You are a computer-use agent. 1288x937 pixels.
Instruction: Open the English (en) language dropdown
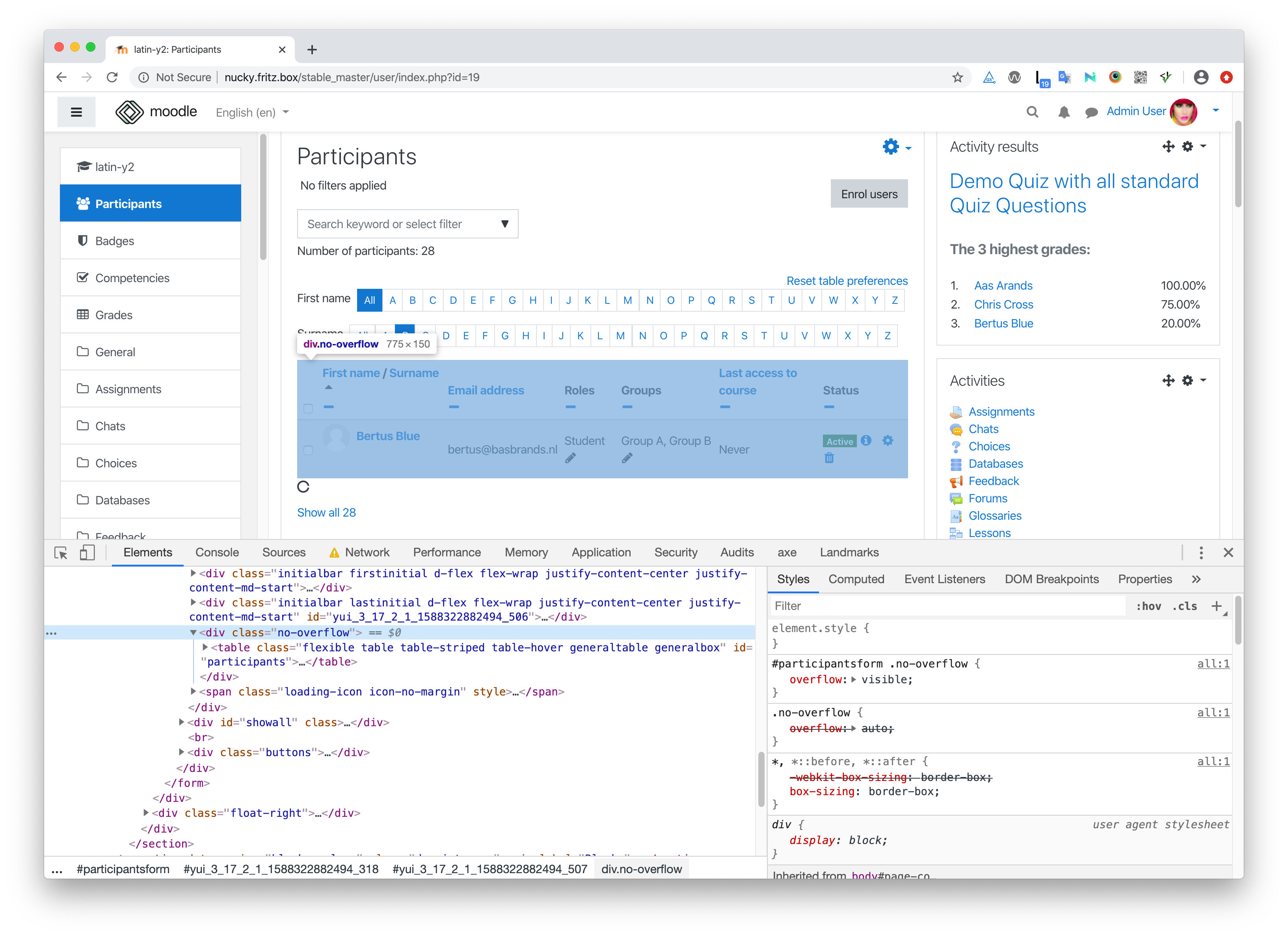tap(252, 112)
